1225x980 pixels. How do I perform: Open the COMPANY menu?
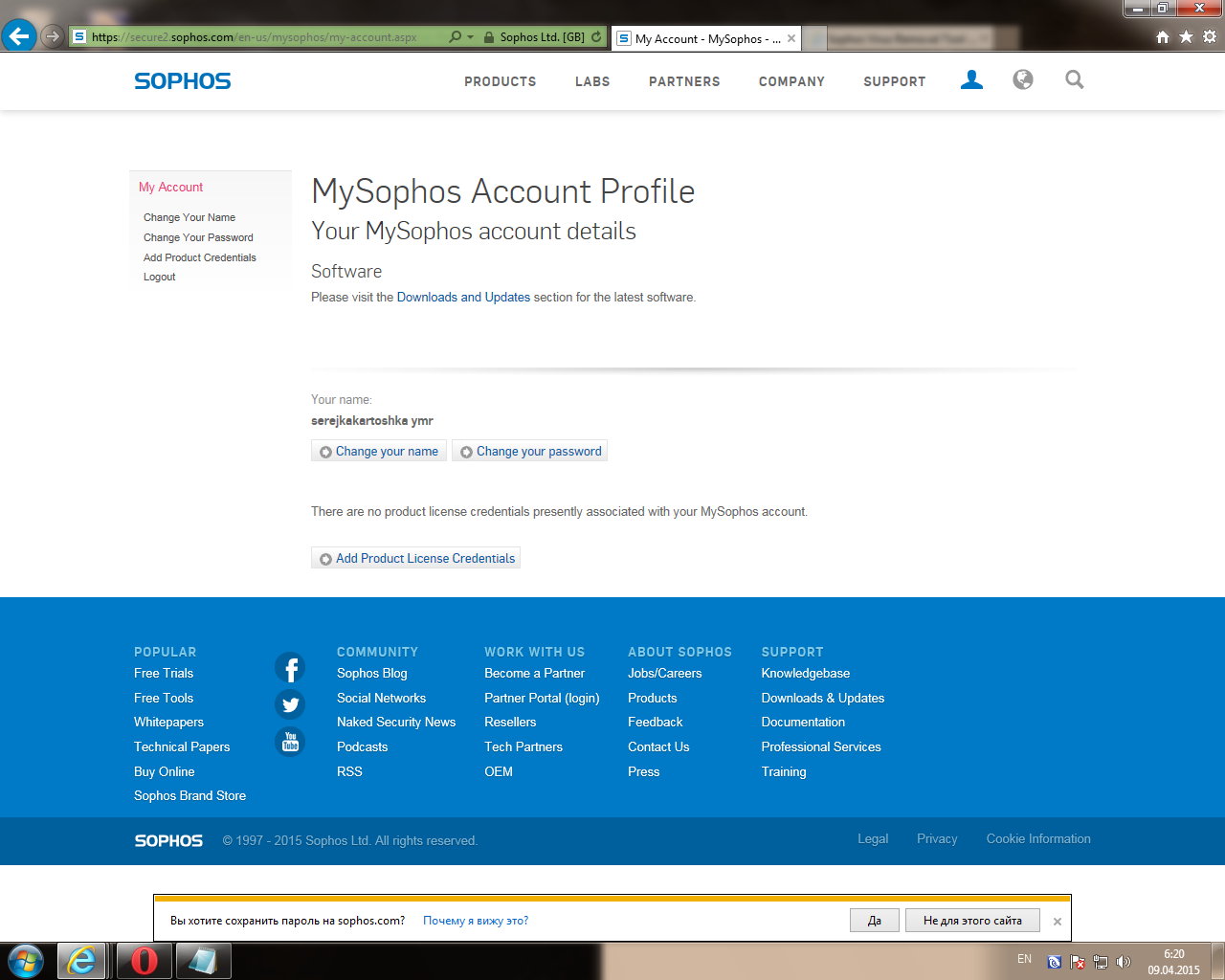tap(791, 81)
